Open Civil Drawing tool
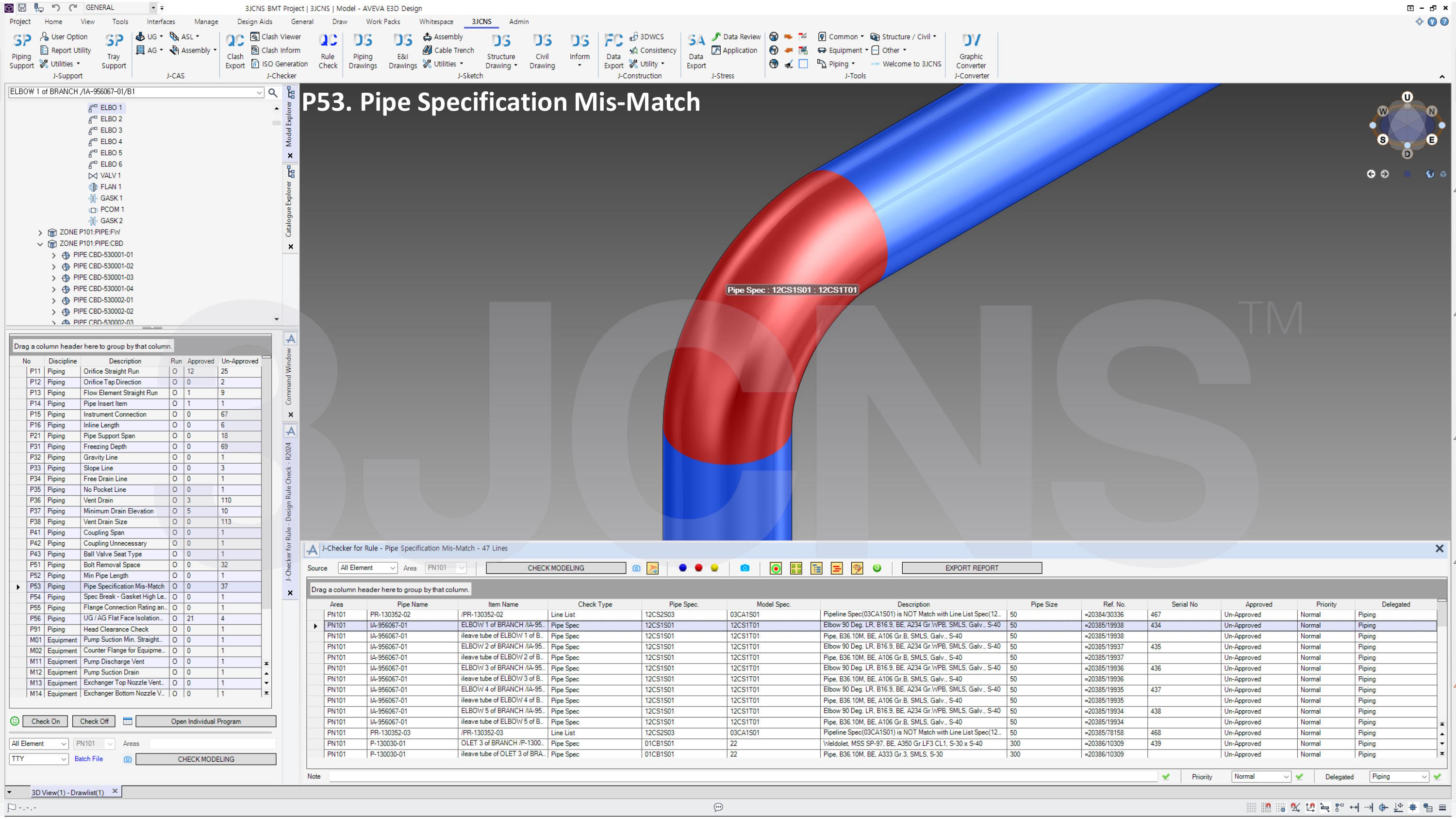Screen dimensions: 1456x819 pyautogui.click(x=542, y=51)
